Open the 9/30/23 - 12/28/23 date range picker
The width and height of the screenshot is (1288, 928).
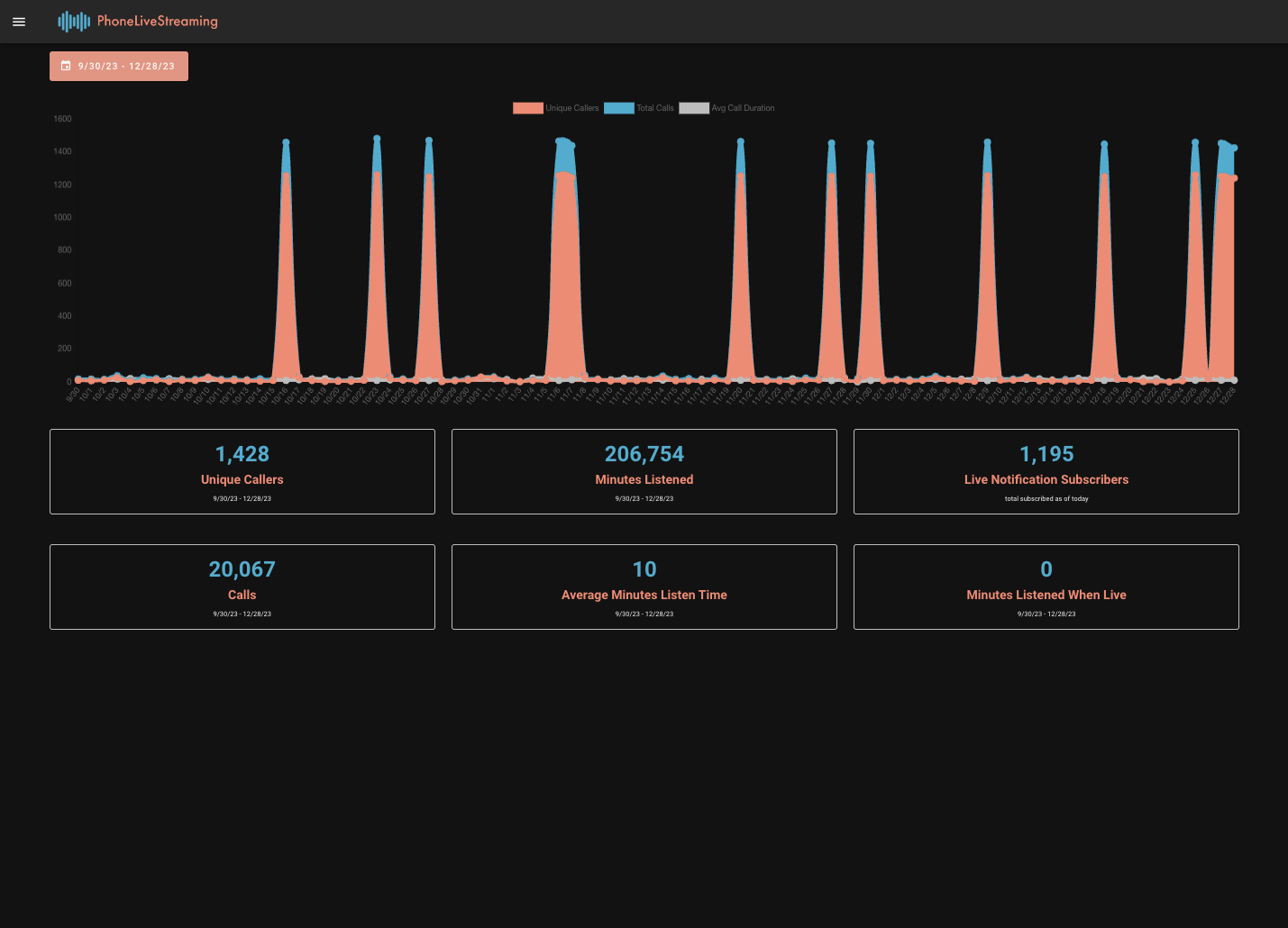coord(119,67)
